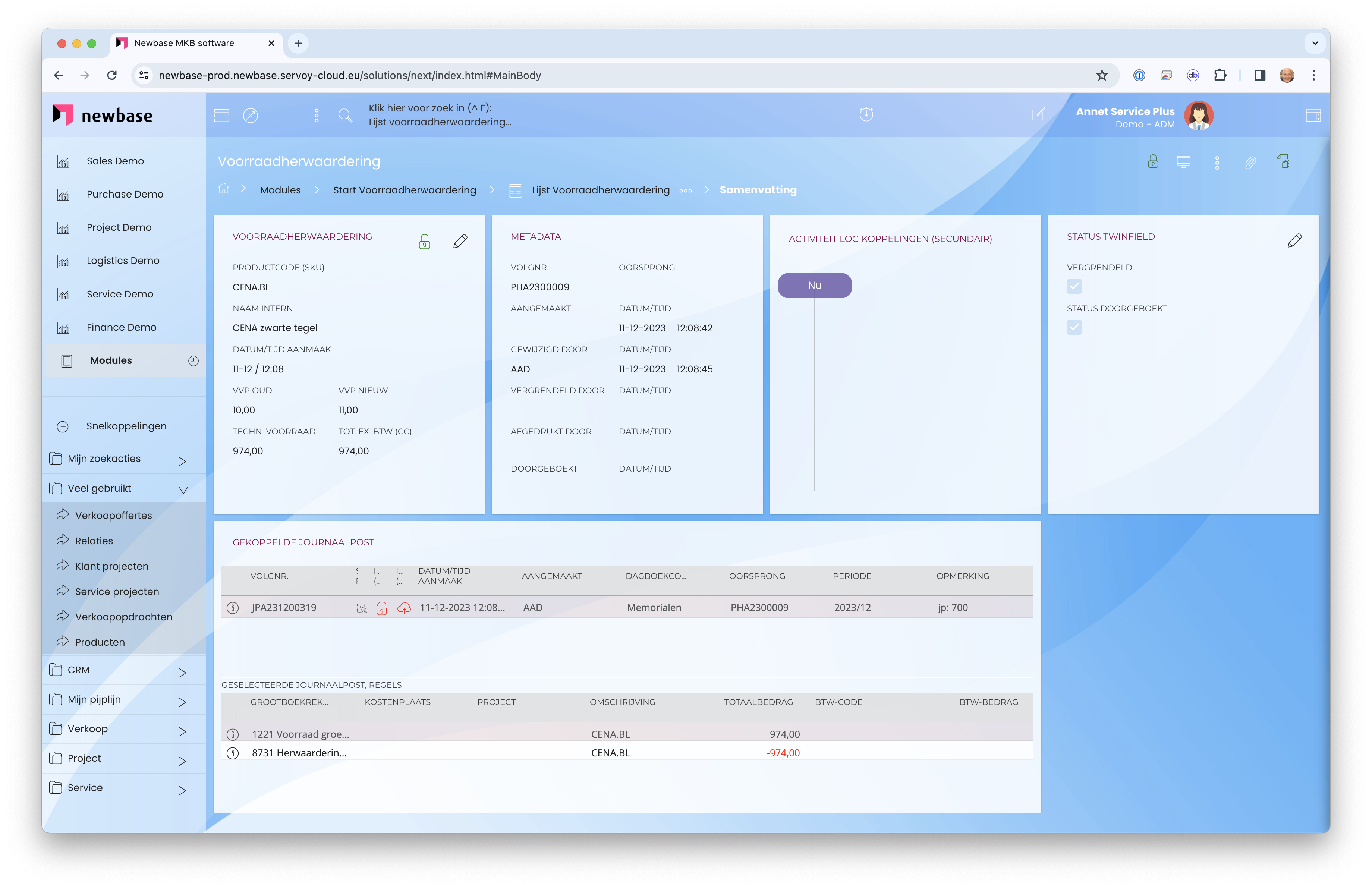Toggle the Status Doorgeboekt checkbox

click(x=1074, y=327)
